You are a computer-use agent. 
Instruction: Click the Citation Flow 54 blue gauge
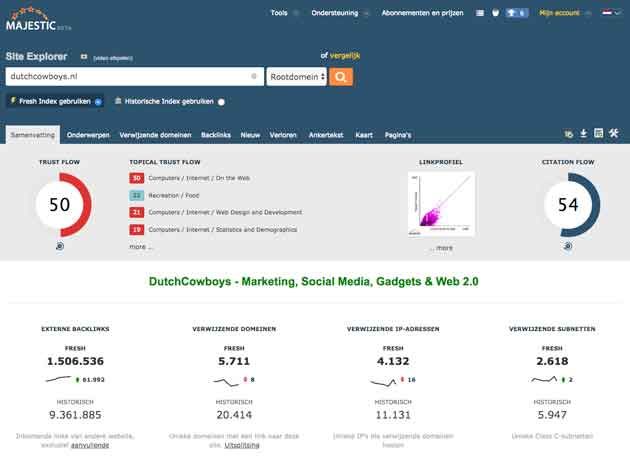click(568, 204)
